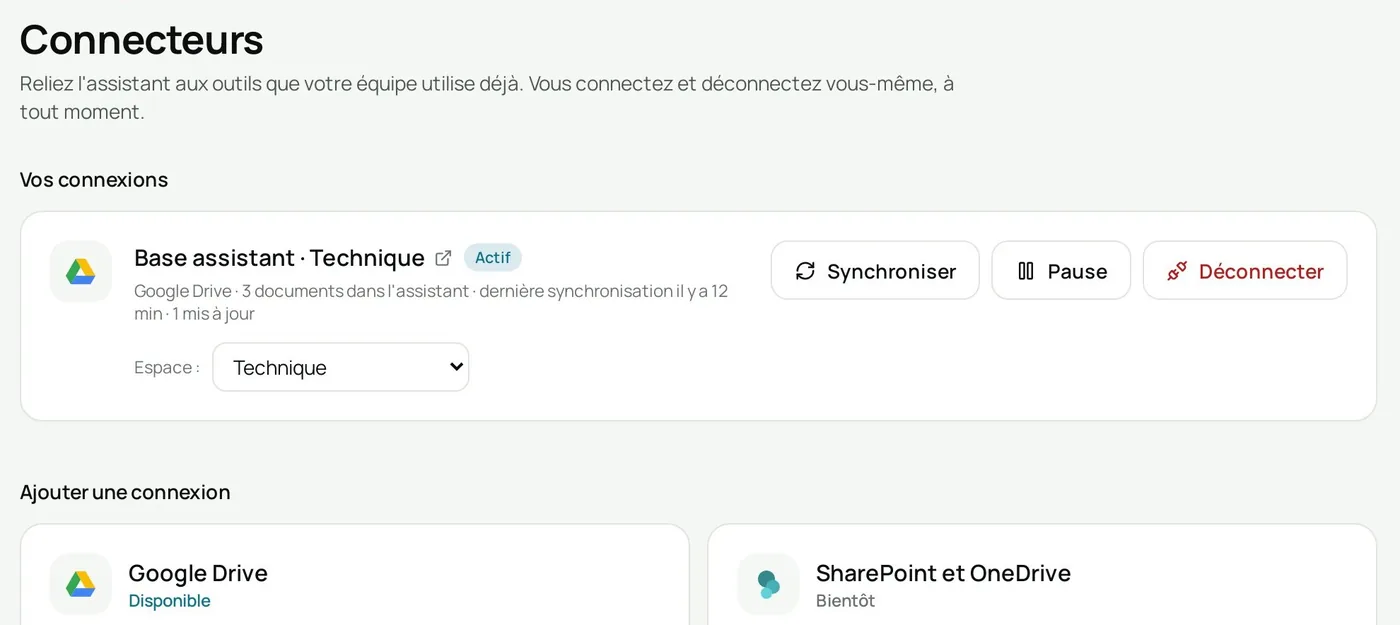This screenshot has width=1400, height=625.
Task: Open external link icon beside Base assistant · Technique
Action: (443, 258)
